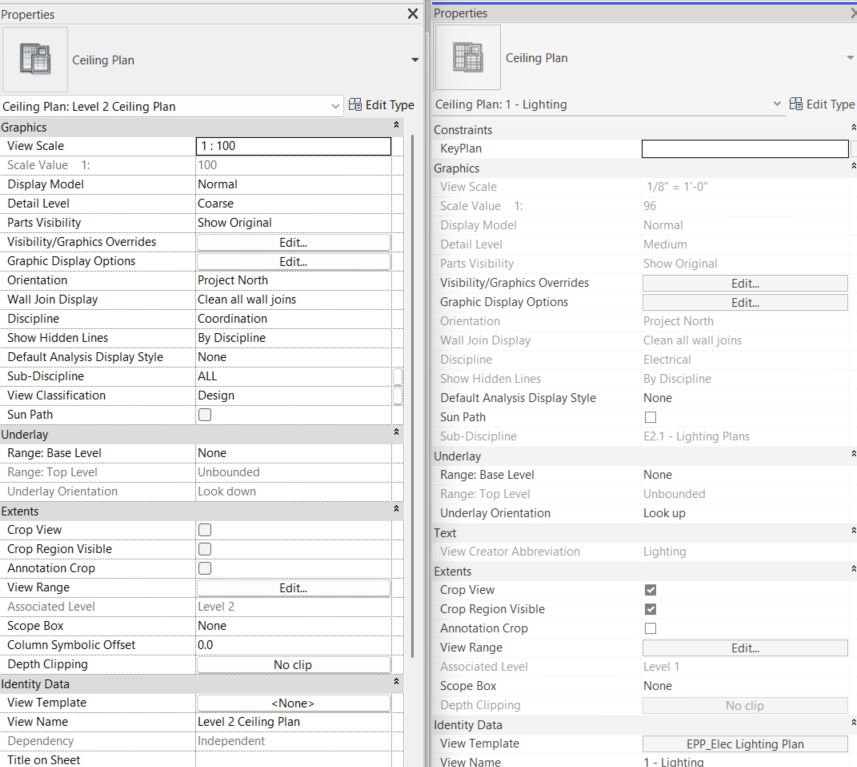The width and height of the screenshot is (857, 767).
Task: Click Default Analysis Display Style value in right panel
Action: pos(745,398)
